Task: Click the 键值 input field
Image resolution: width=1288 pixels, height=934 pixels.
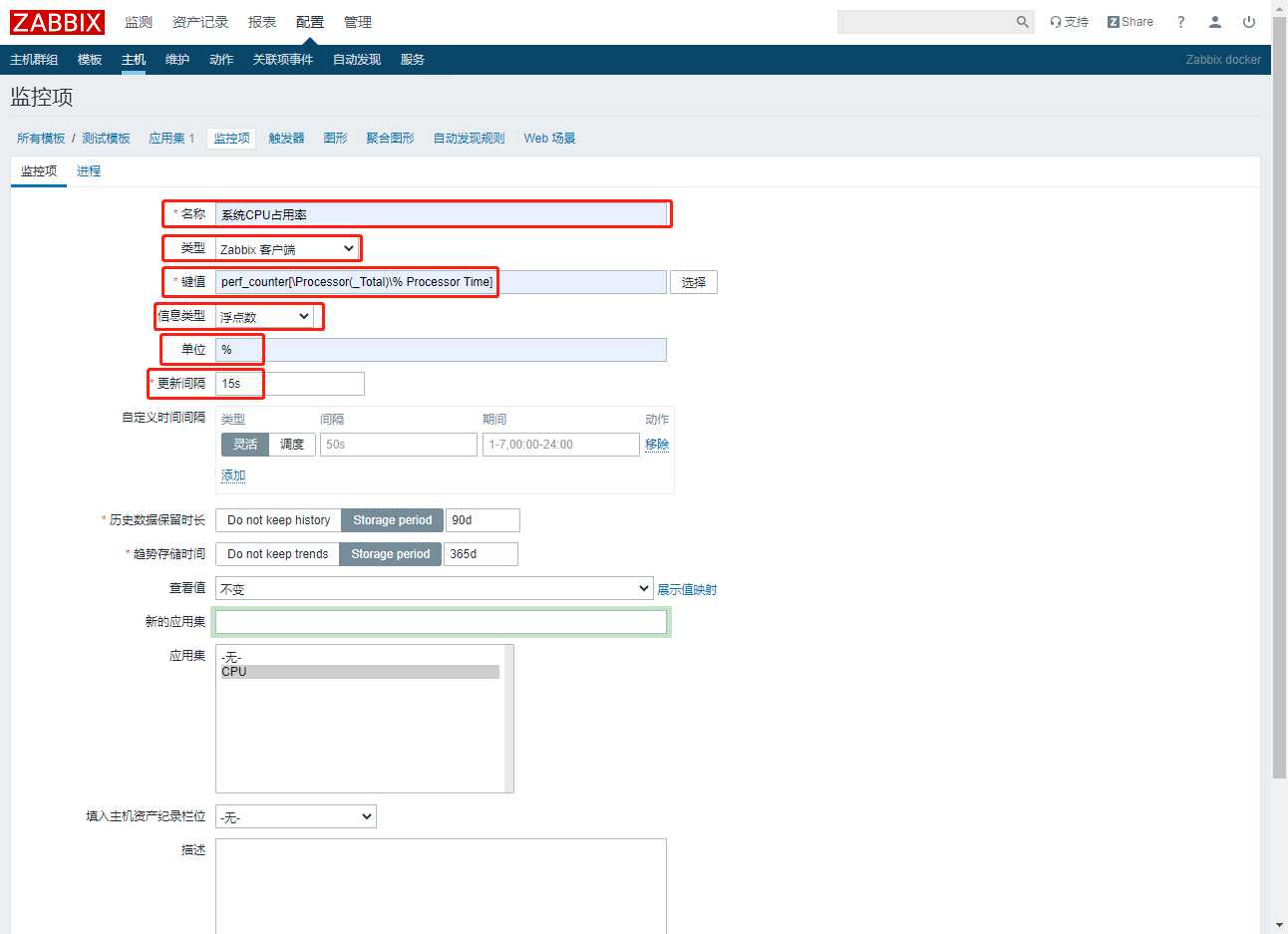Action: [441, 282]
